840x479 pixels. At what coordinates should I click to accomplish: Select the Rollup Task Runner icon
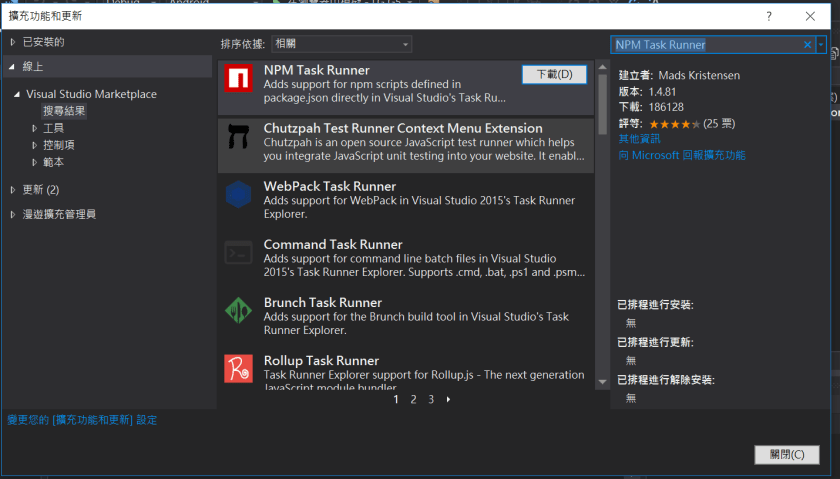(x=238, y=369)
